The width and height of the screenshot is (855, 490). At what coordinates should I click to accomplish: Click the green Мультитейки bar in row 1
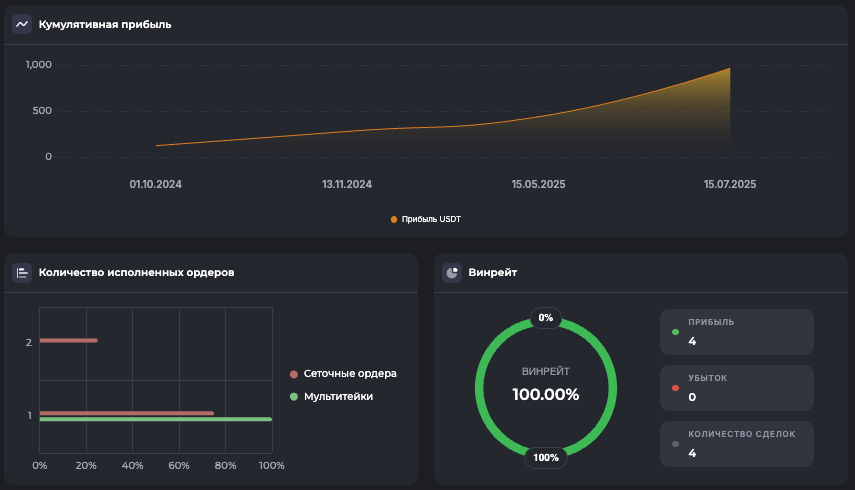click(x=155, y=420)
